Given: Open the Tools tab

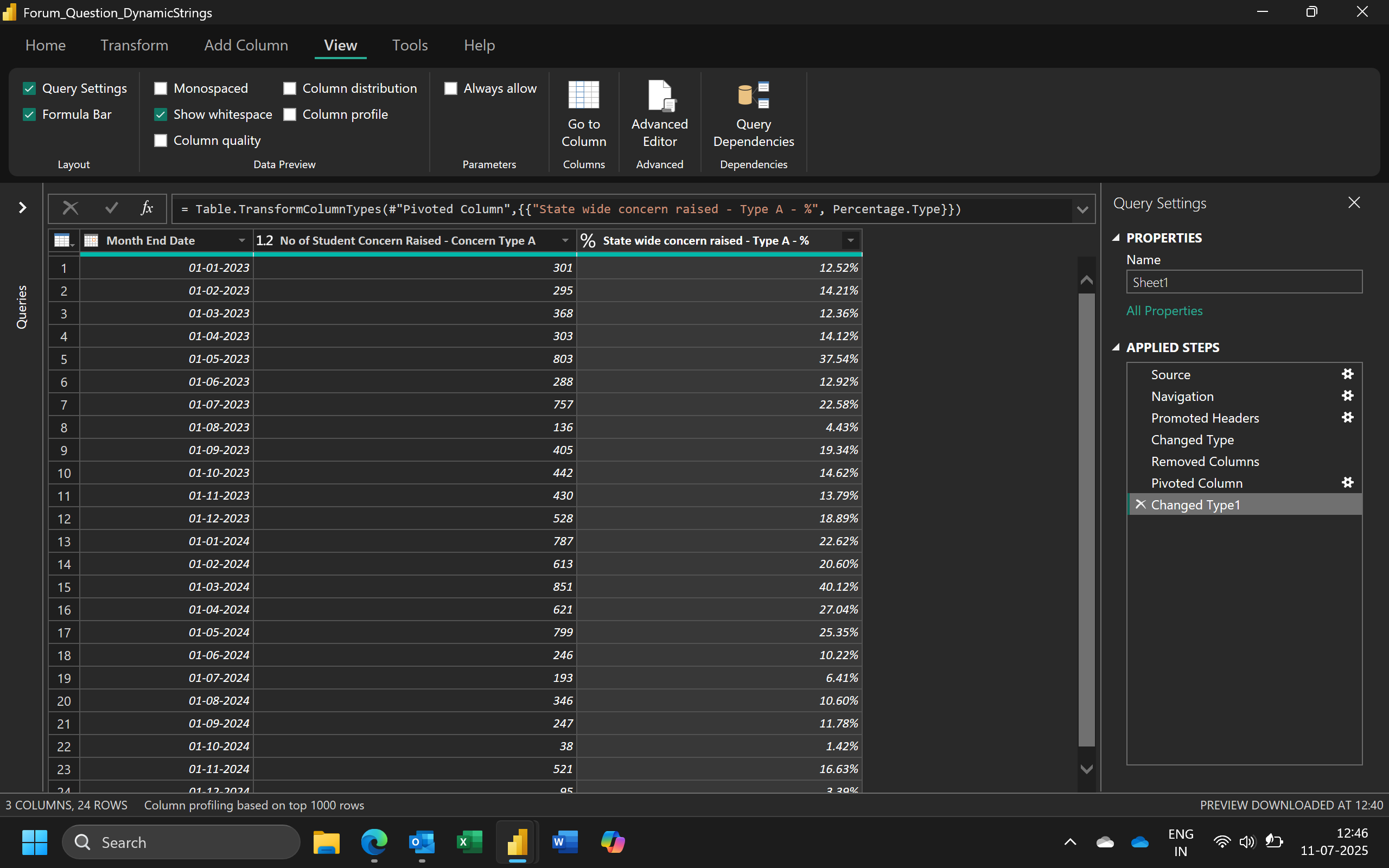Looking at the screenshot, I should tap(410, 45).
